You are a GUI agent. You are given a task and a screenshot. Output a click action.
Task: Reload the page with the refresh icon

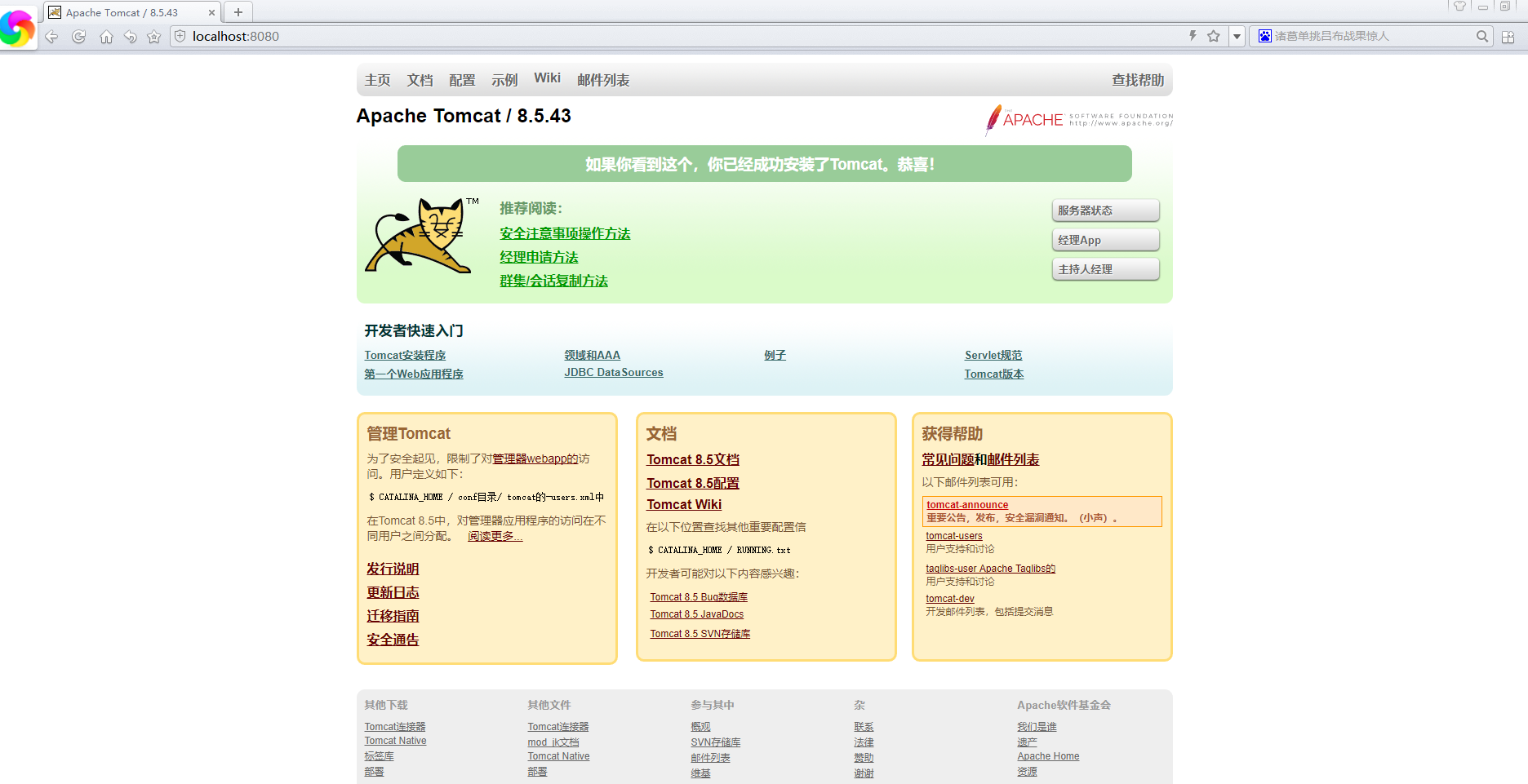(79, 37)
